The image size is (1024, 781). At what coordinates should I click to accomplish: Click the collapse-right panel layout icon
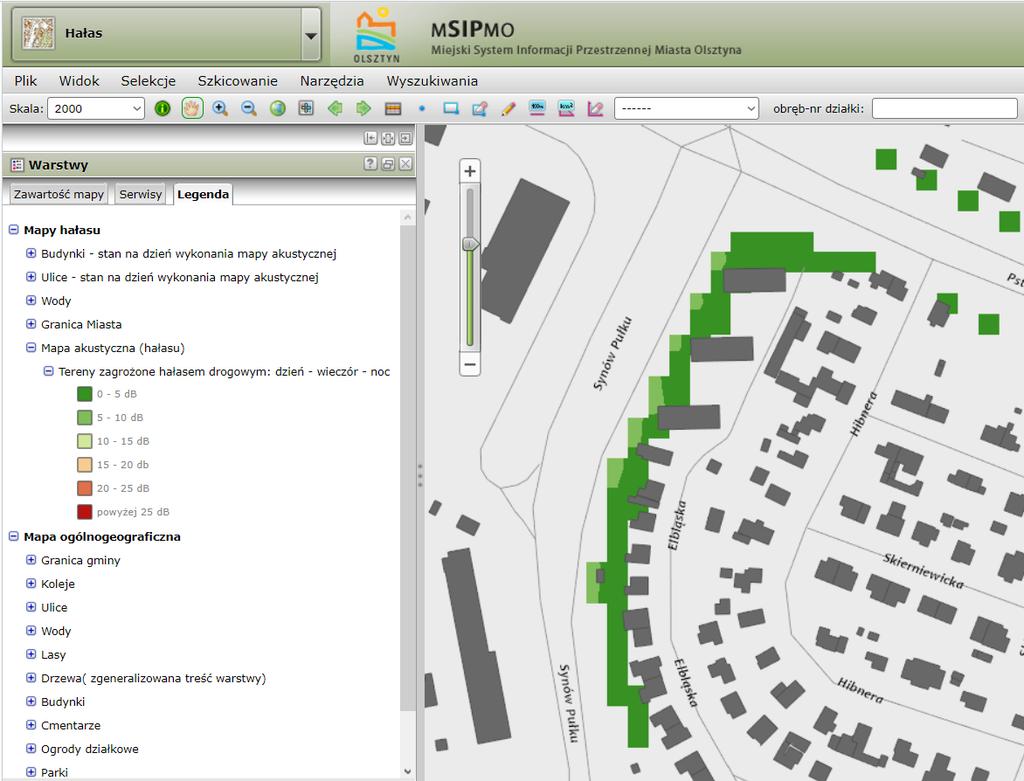tap(406, 138)
